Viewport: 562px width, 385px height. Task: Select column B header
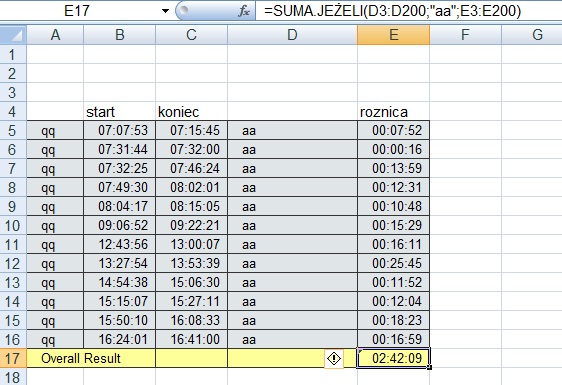[120, 35]
